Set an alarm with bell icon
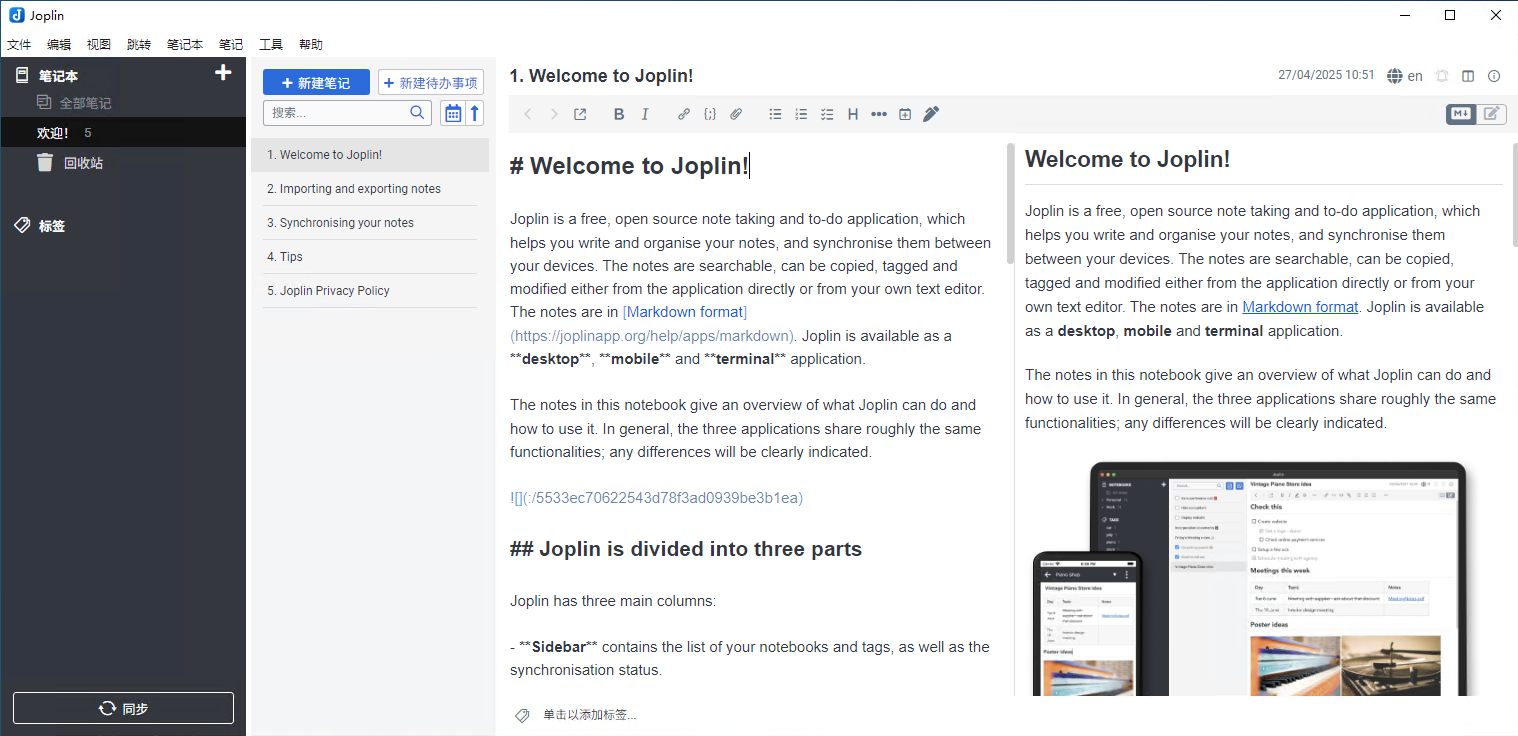Viewport: 1518px width, 736px height. 1442,76
